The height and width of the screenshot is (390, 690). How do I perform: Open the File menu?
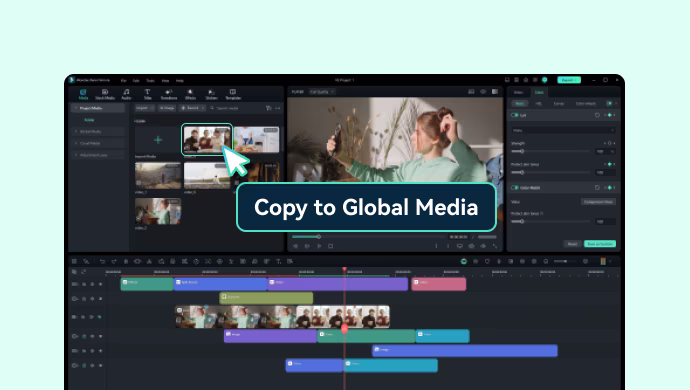pos(124,81)
